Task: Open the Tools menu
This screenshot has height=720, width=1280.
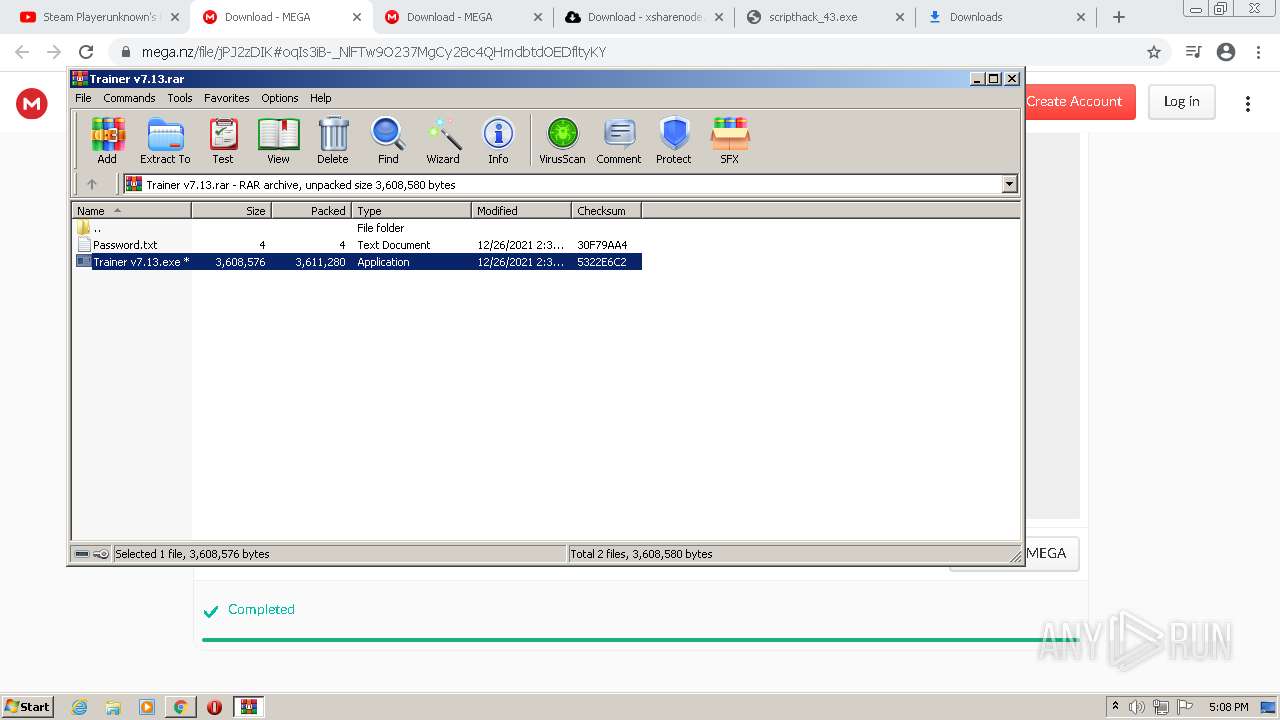Action: pyautogui.click(x=180, y=98)
